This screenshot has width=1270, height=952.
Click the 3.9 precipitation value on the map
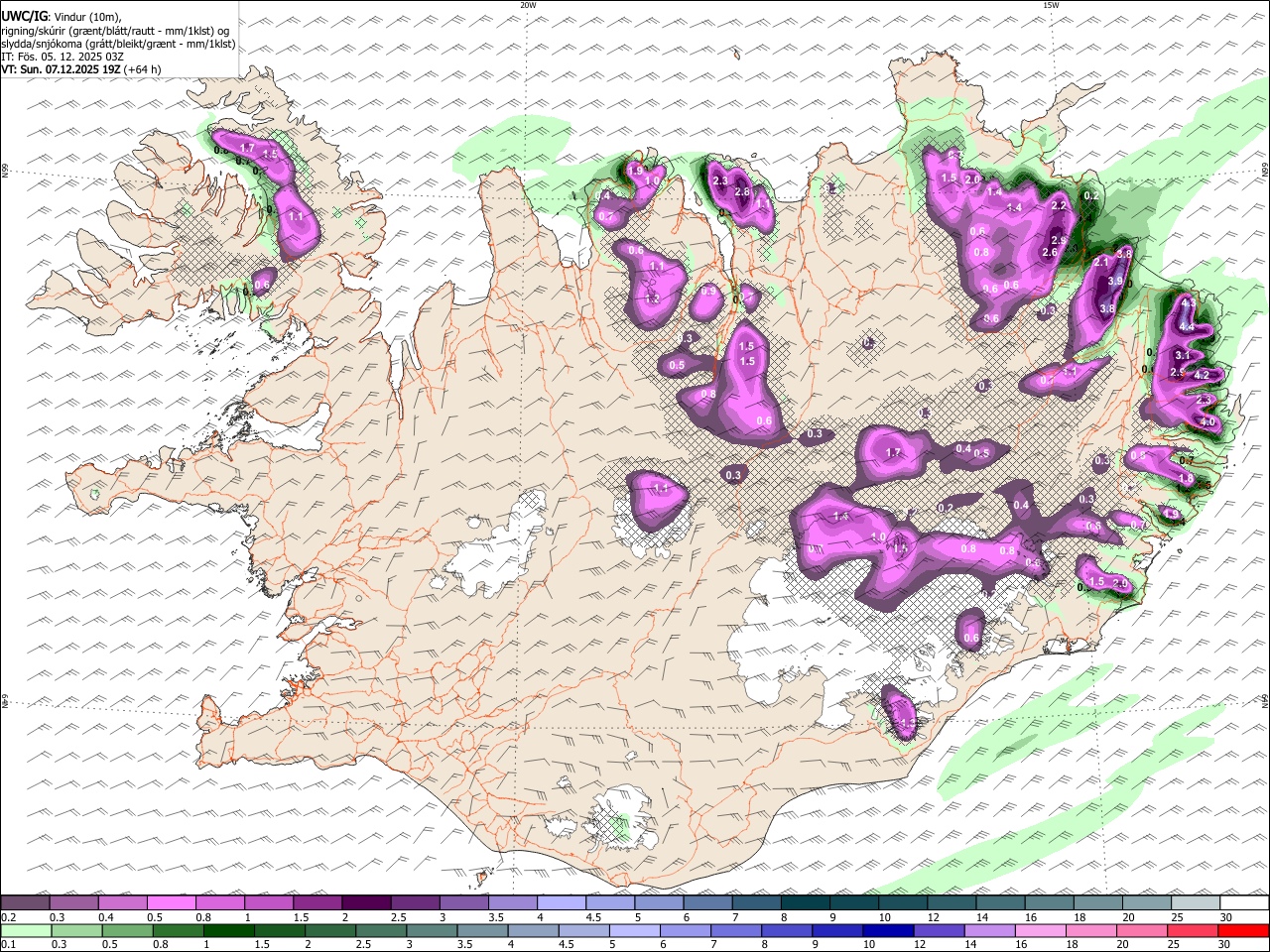tap(1115, 281)
